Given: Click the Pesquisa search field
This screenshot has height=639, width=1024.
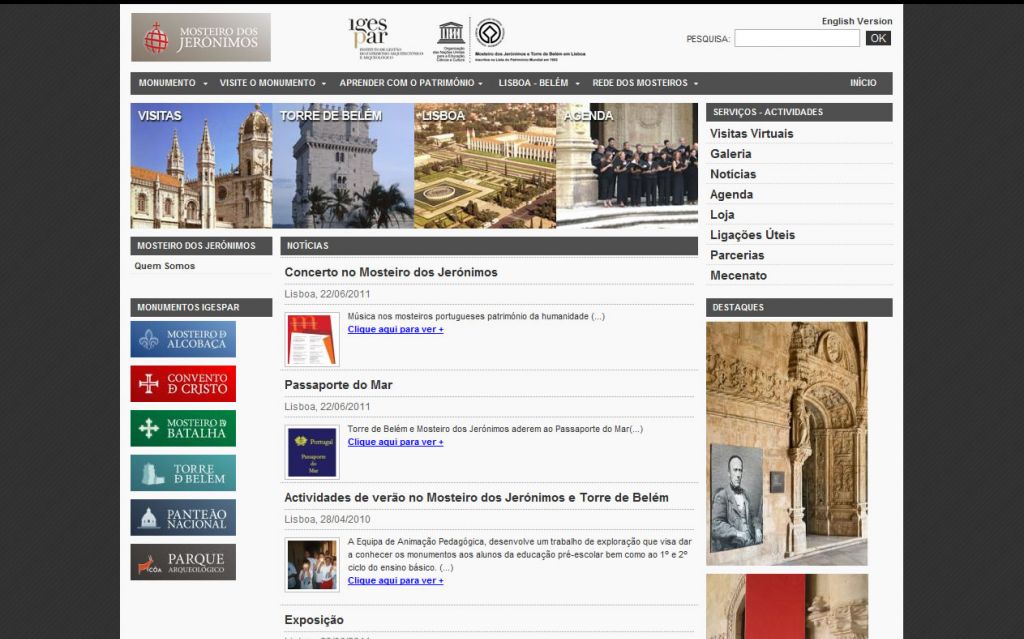Looking at the screenshot, I should 797,39.
